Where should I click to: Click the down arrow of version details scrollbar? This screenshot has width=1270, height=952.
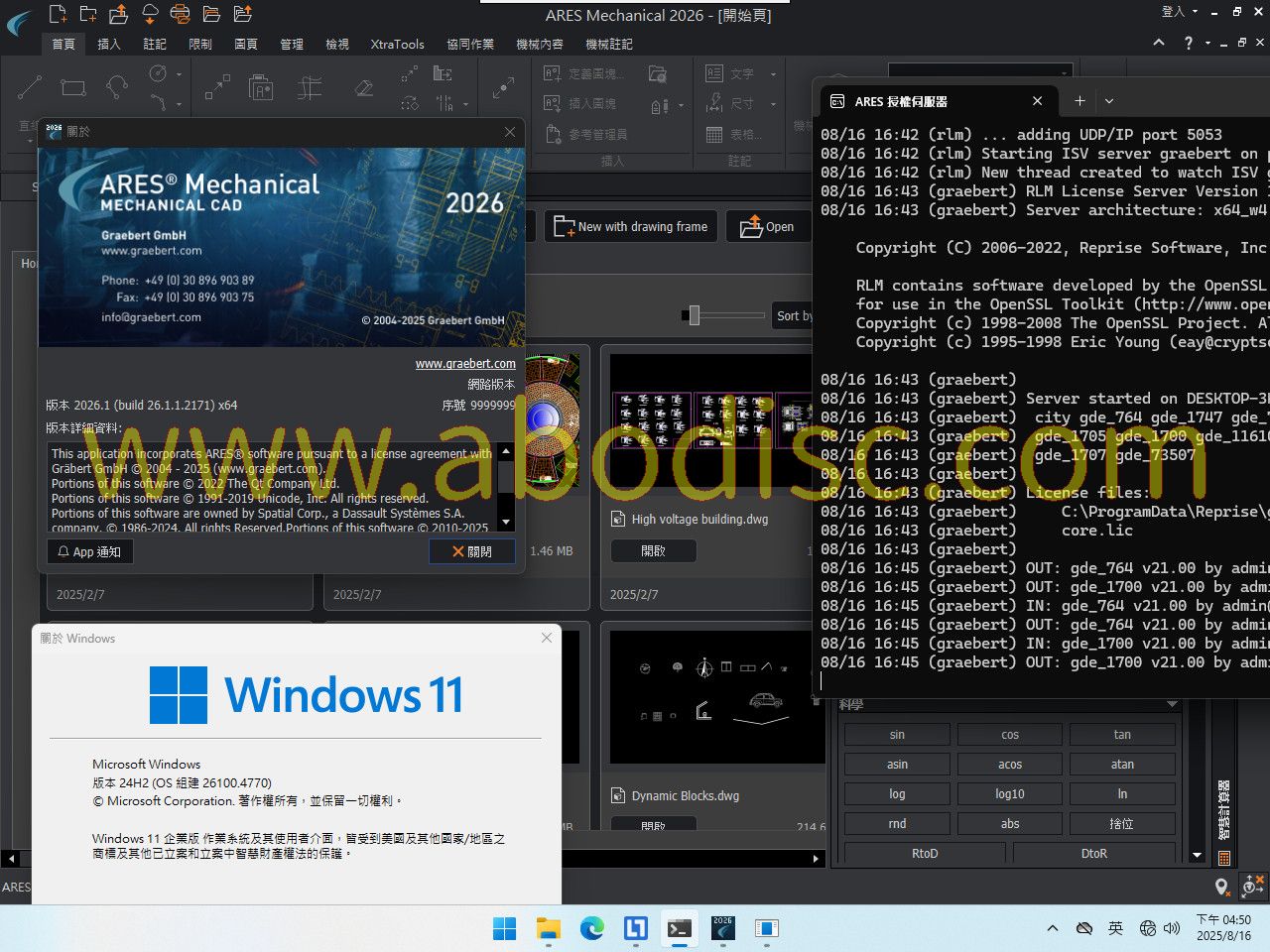(x=506, y=523)
